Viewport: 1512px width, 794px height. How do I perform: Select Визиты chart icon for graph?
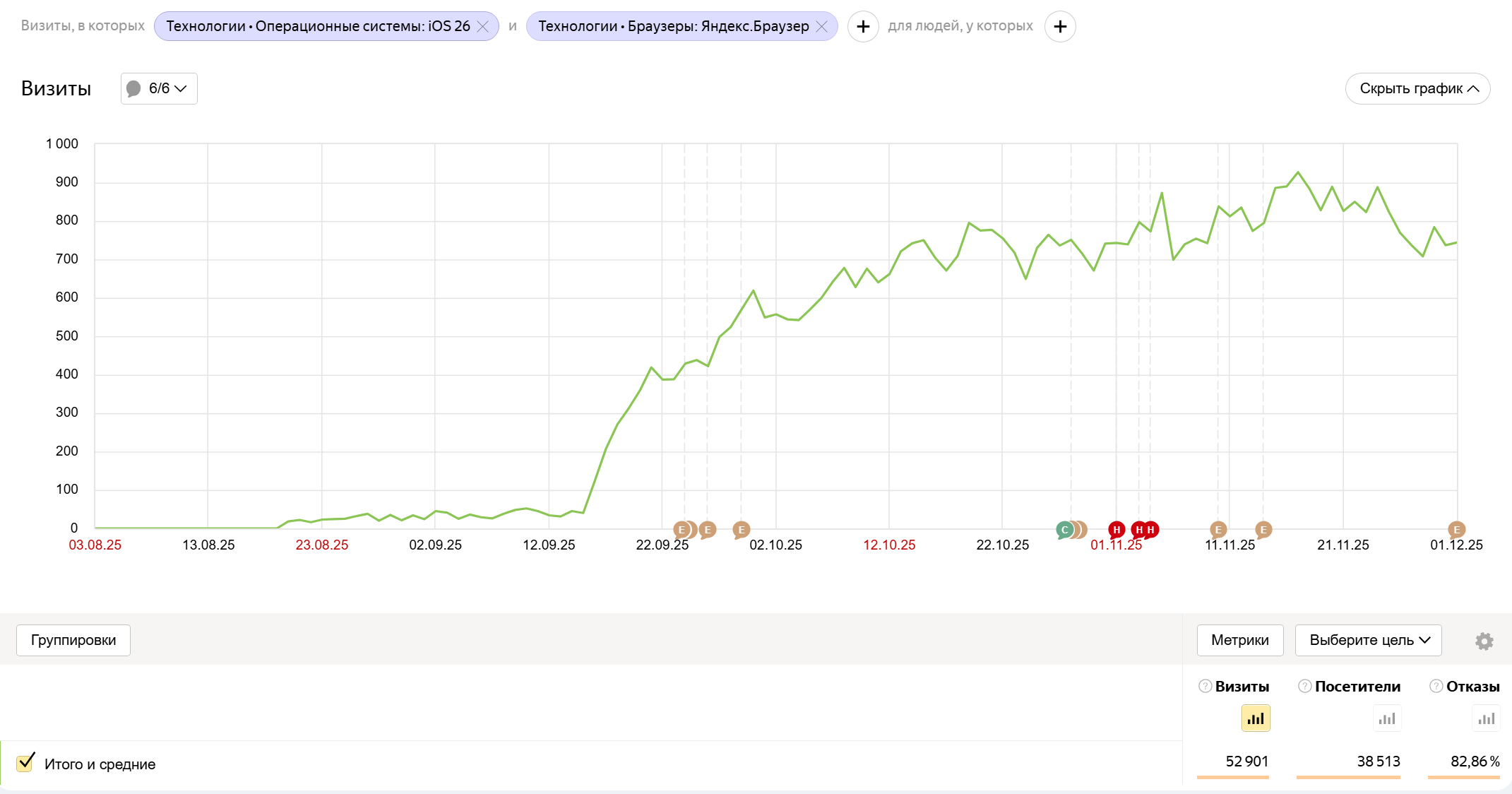1255,718
